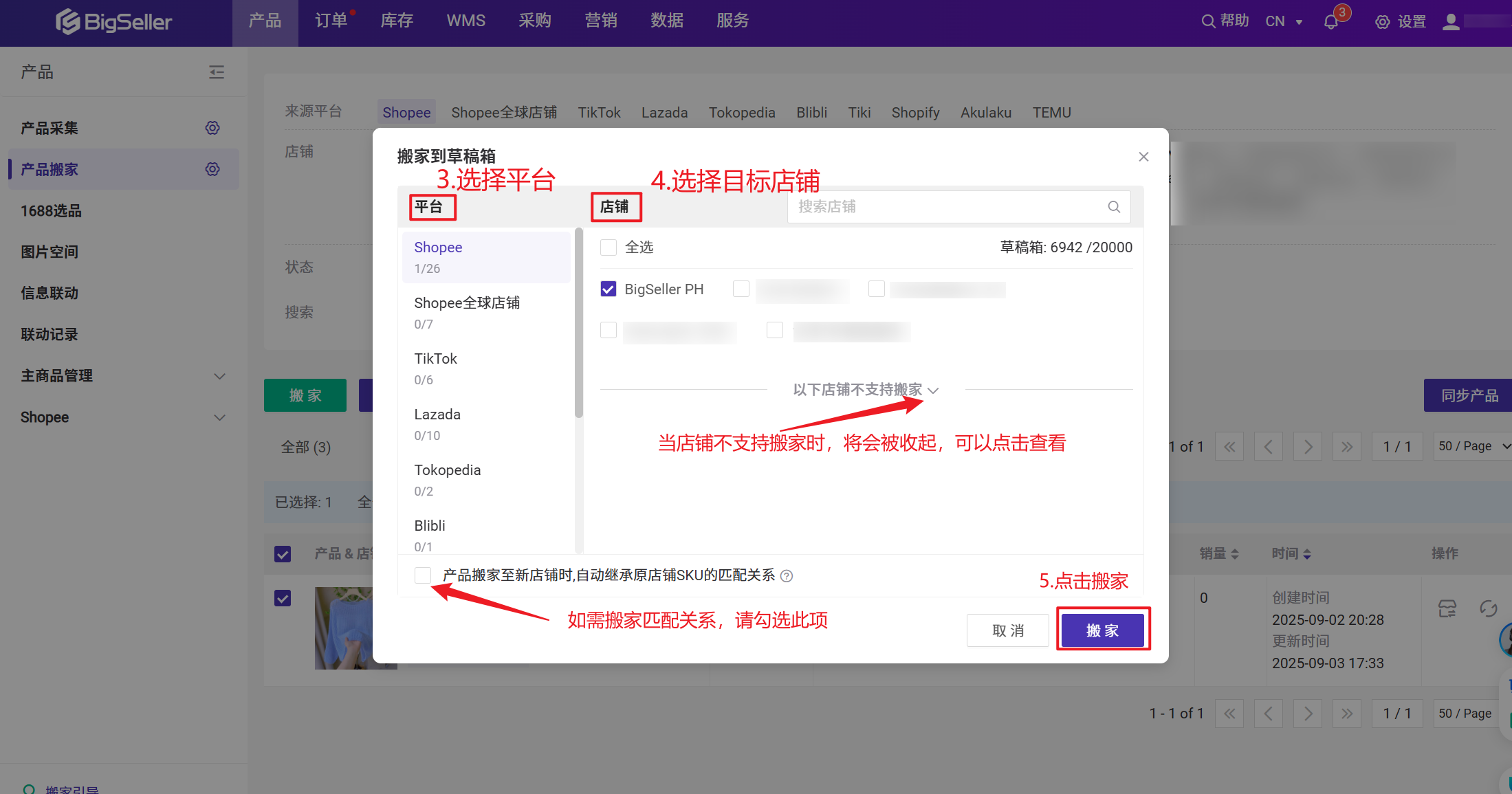Open 数据 top menu
1512x794 pixels.
667,21
